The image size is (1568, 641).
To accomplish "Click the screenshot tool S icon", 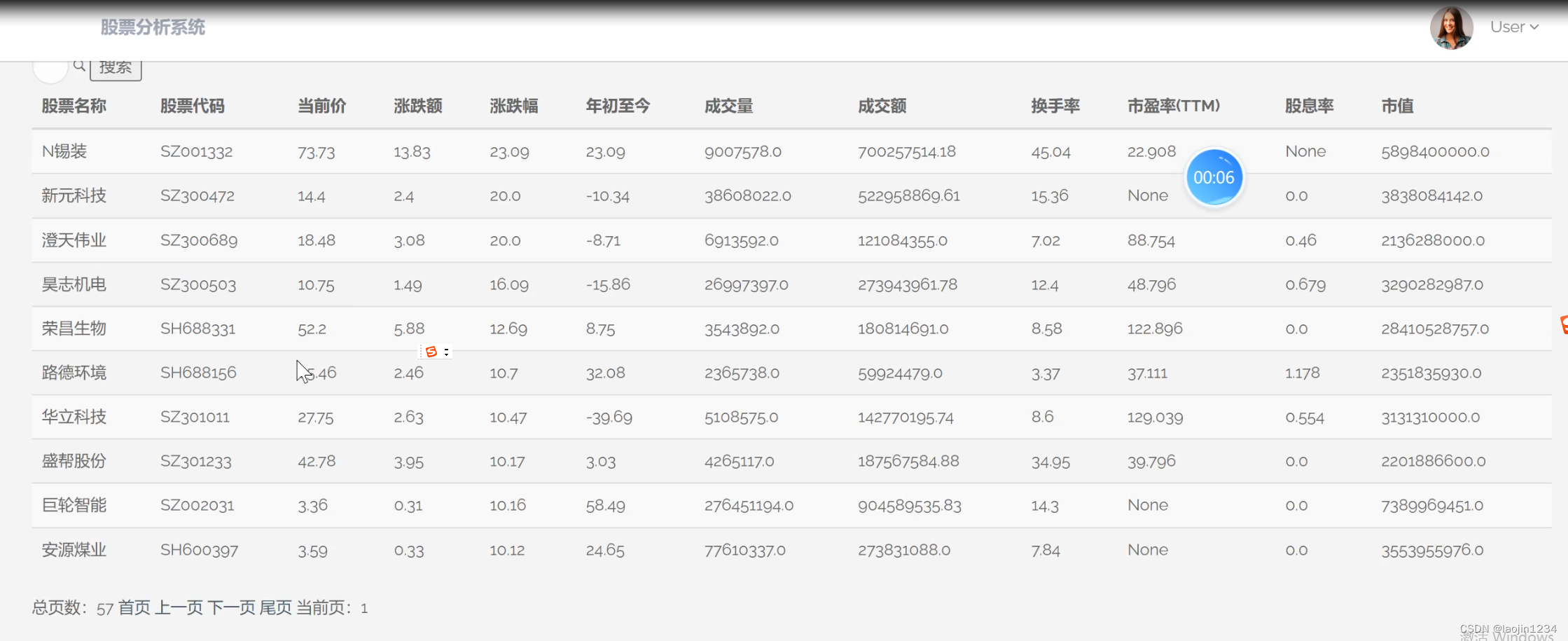I will pos(431,351).
